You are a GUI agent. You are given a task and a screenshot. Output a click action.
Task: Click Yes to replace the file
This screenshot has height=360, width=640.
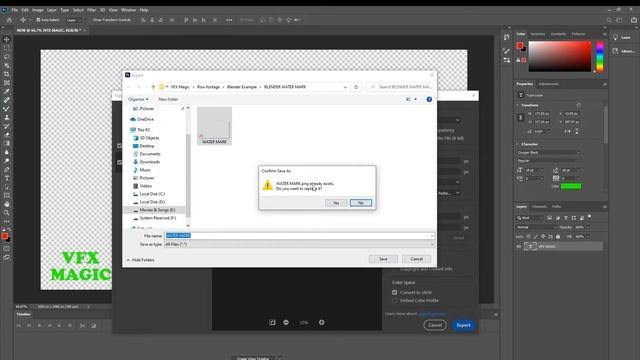[x=336, y=203]
